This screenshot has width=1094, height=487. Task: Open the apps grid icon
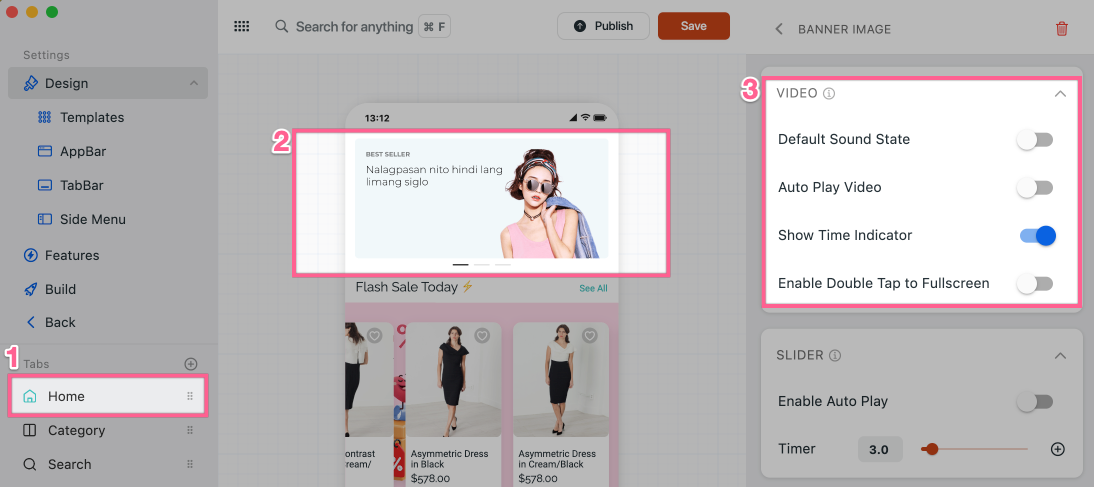pos(242,27)
